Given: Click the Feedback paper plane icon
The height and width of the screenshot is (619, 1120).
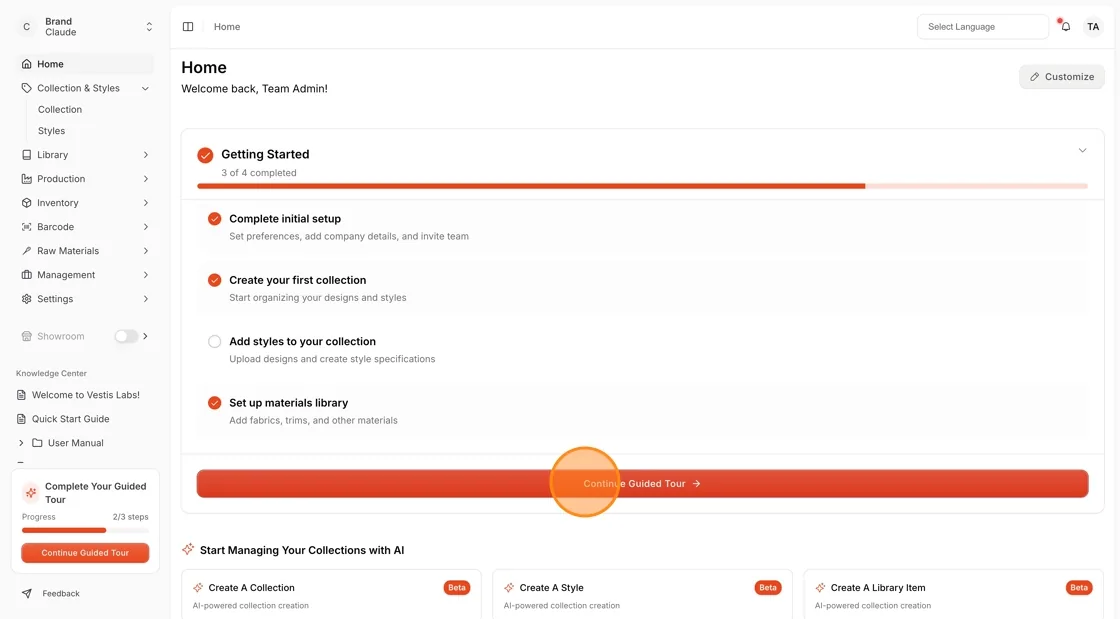Looking at the screenshot, I should click(26, 593).
